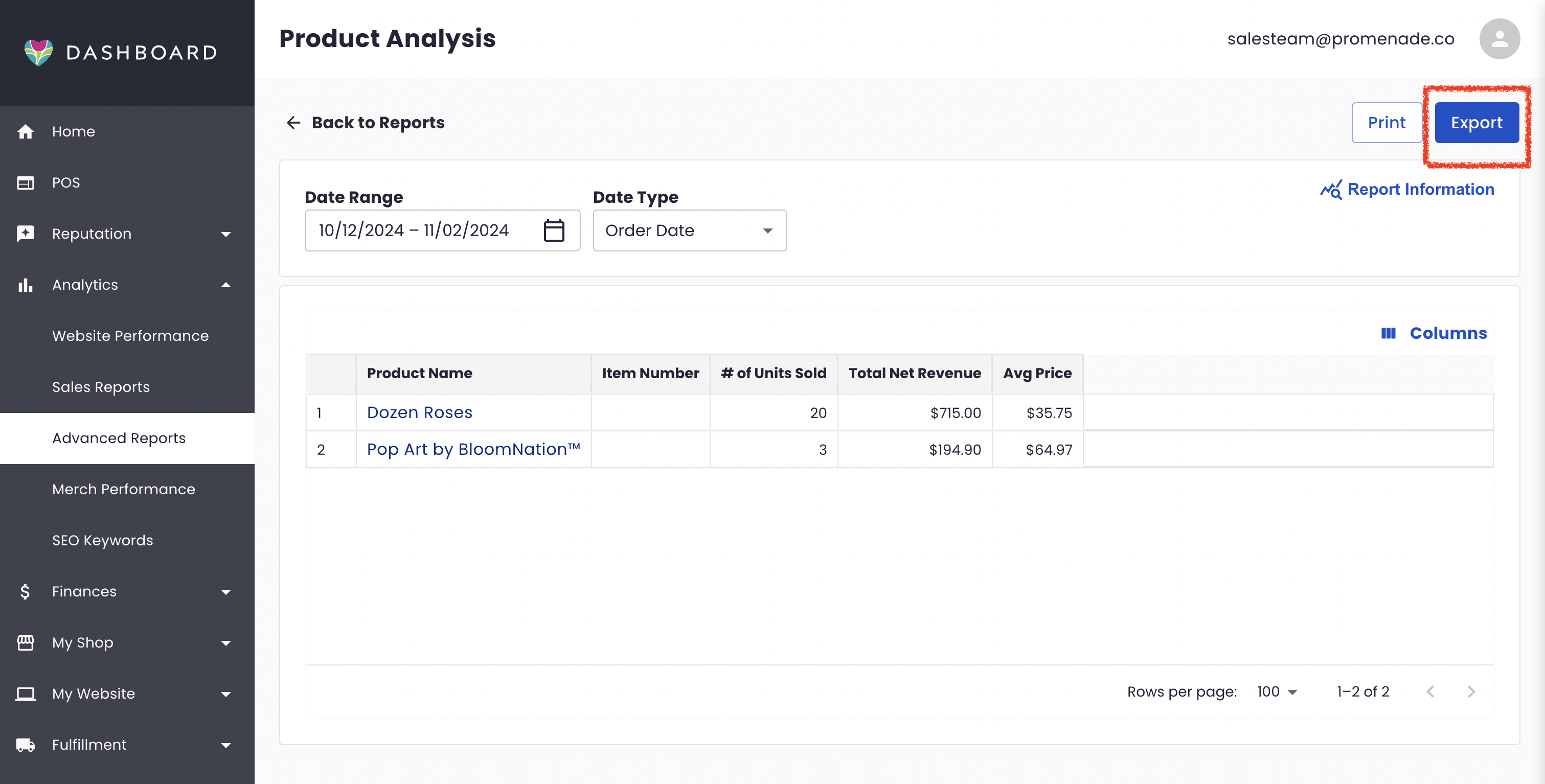Click the salesteam@promenade.co account email

pos(1340,39)
